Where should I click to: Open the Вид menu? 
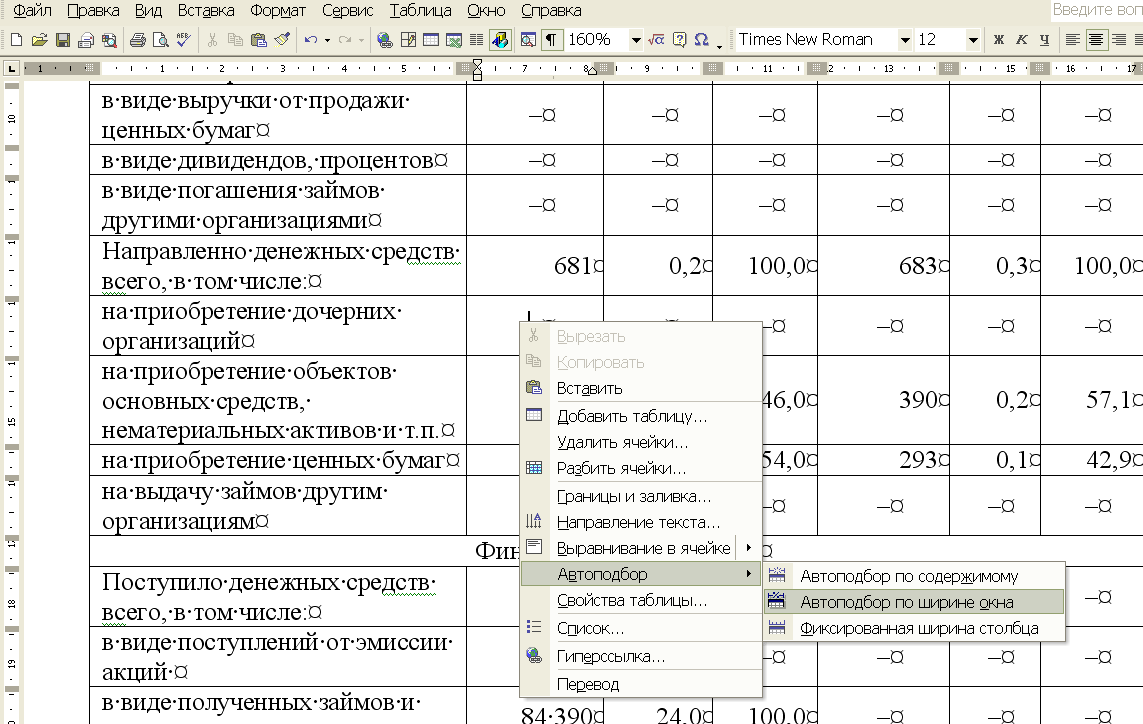[149, 10]
